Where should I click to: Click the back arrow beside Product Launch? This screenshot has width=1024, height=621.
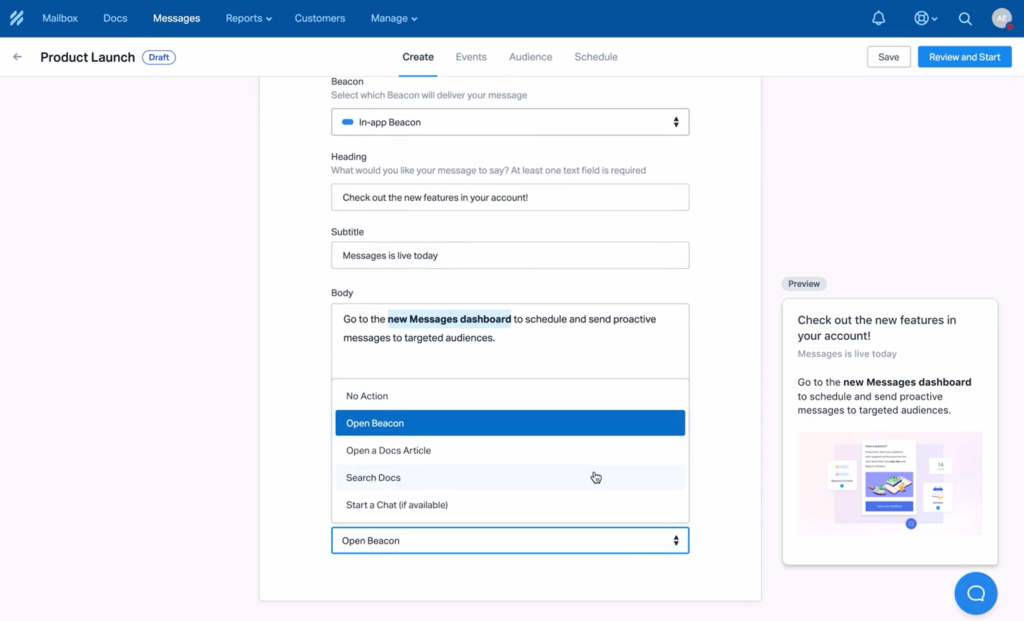coord(17,57)
